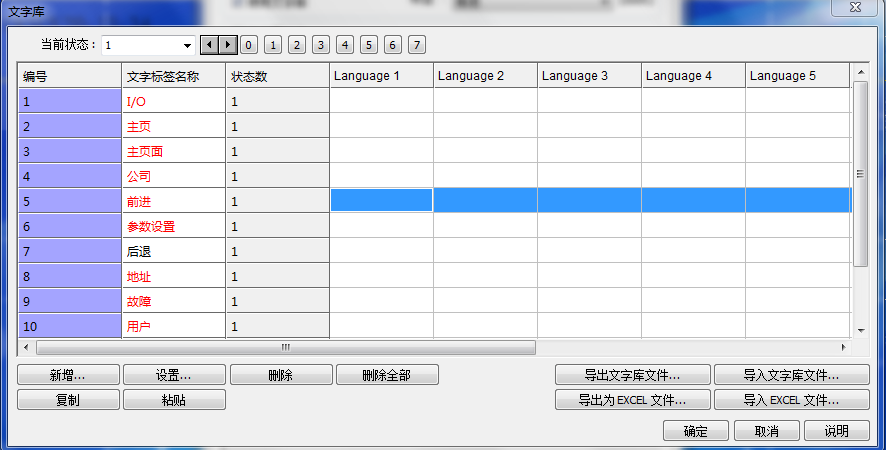
Task: Select the Language 1 column header
Action: click(x=381, y=76)
